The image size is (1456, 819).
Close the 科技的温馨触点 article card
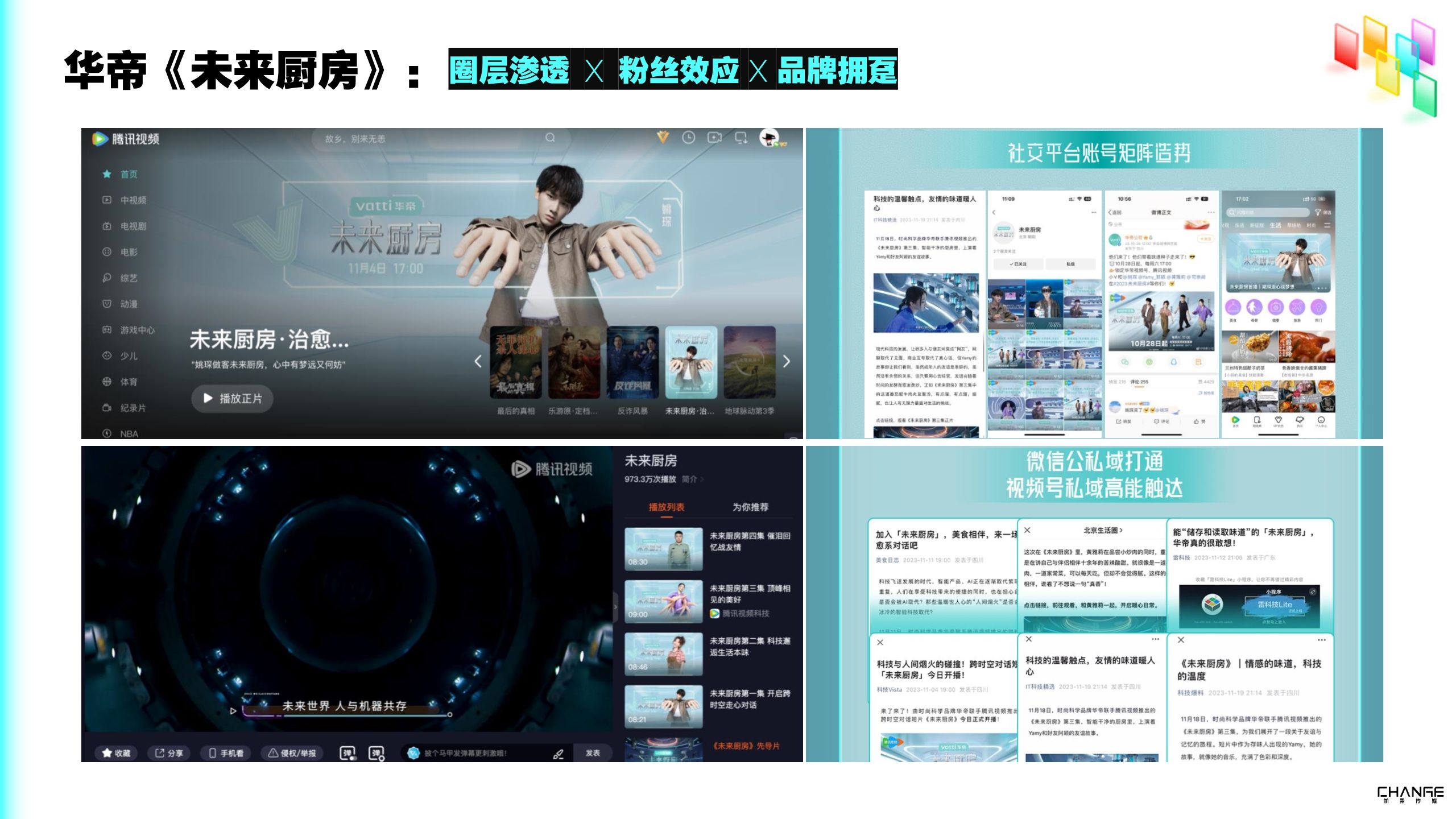point(1028,639)
